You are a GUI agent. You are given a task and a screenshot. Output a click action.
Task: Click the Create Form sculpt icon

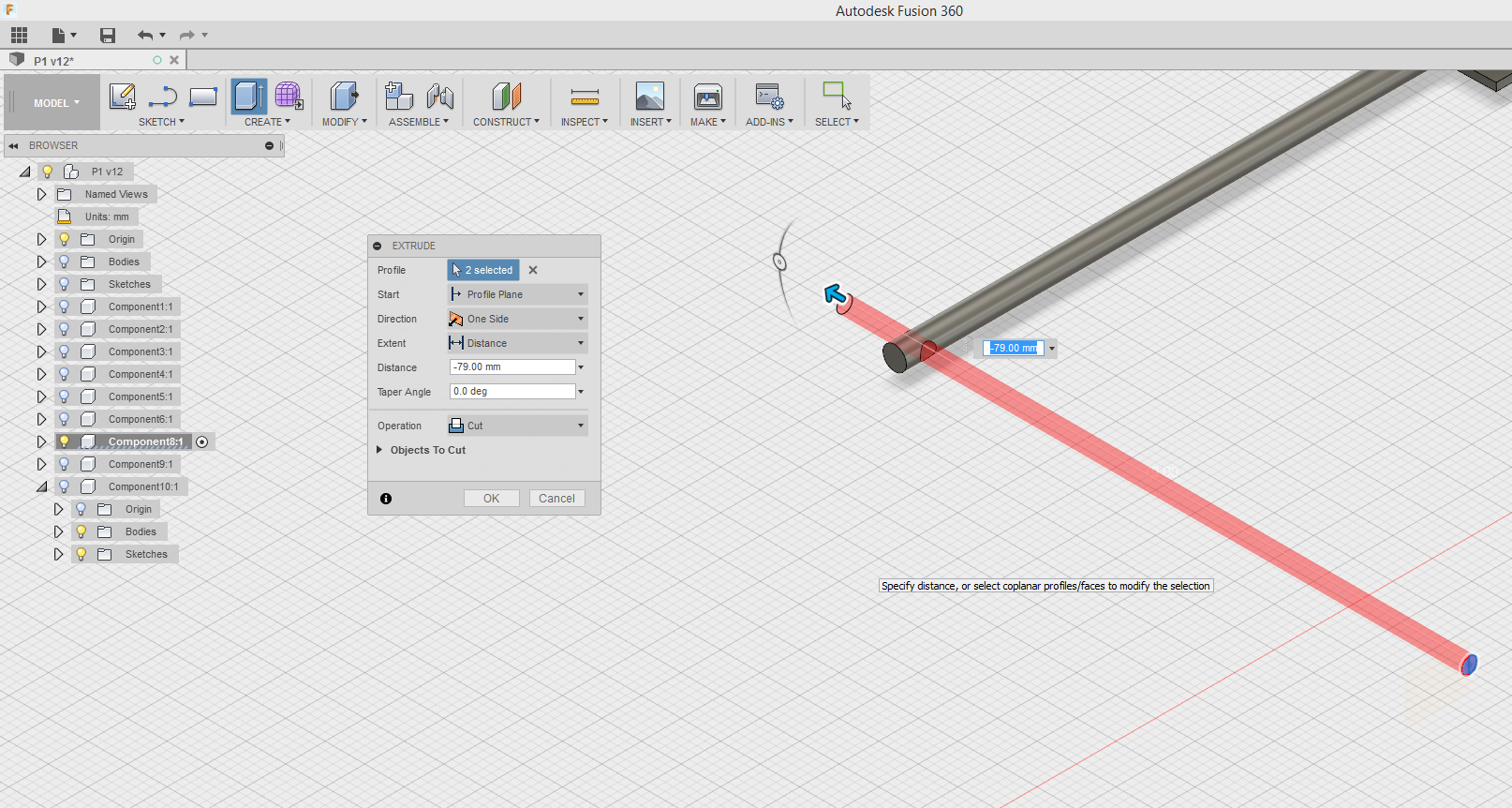point(289,97)
